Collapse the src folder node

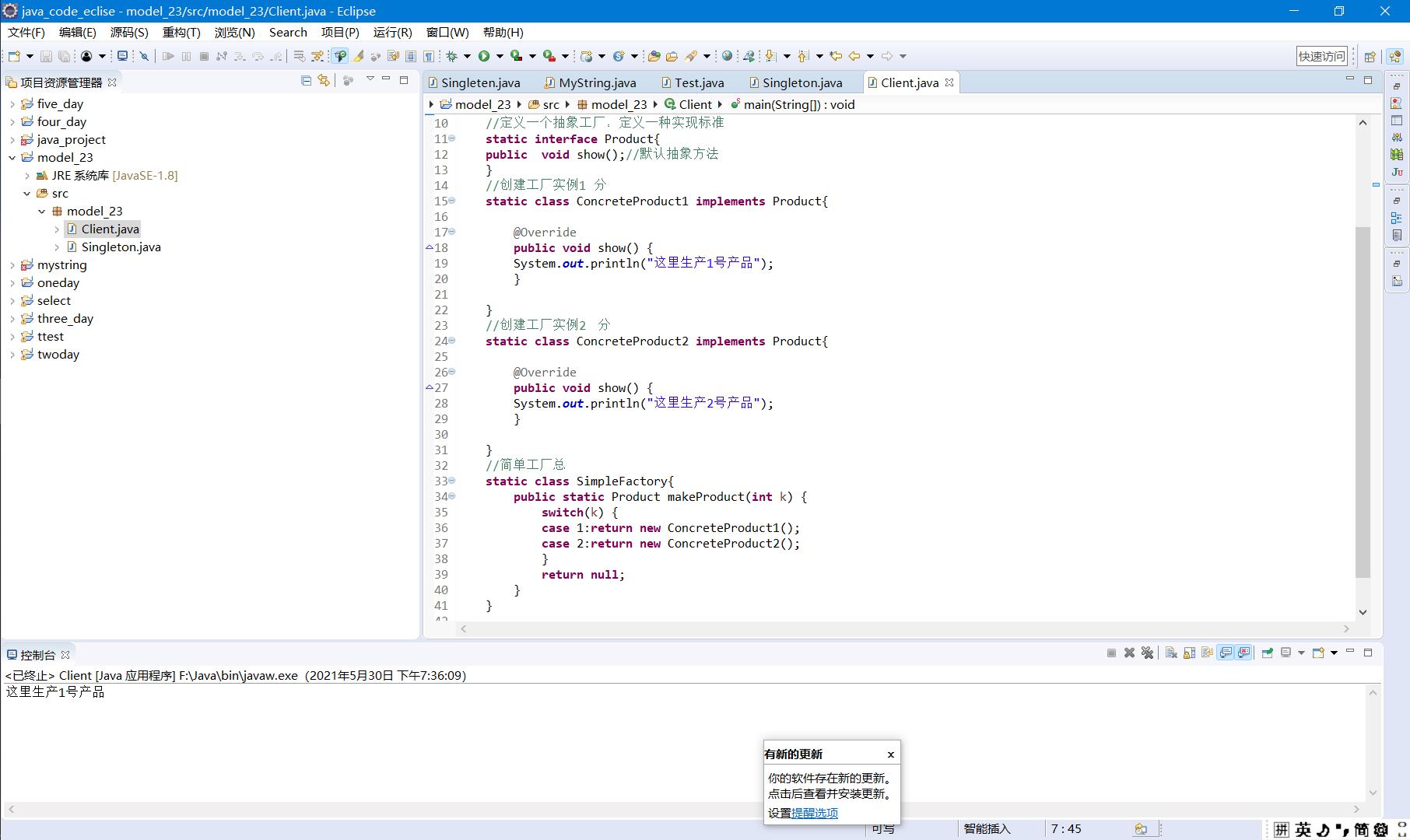click(x=27, y=194)
